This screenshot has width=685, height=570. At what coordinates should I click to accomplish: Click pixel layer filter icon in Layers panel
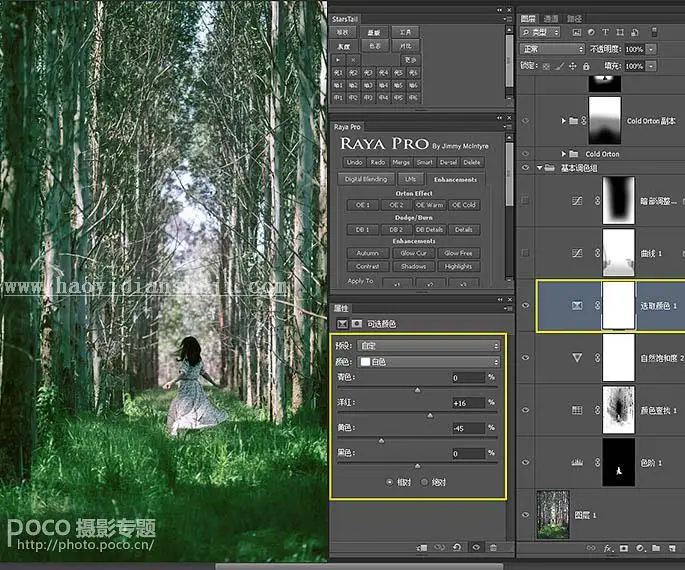coord(577,32)
